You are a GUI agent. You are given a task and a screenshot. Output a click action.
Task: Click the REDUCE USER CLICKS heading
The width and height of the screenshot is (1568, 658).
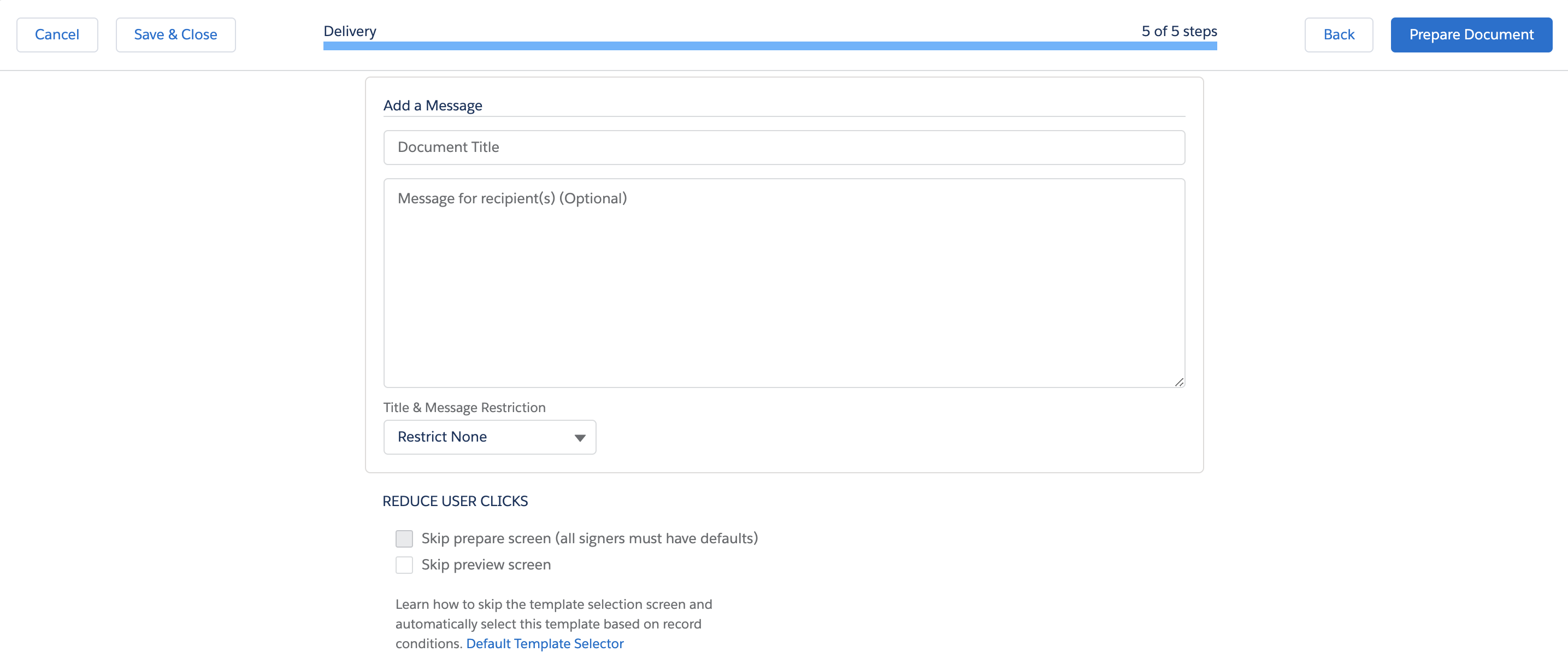455,501
